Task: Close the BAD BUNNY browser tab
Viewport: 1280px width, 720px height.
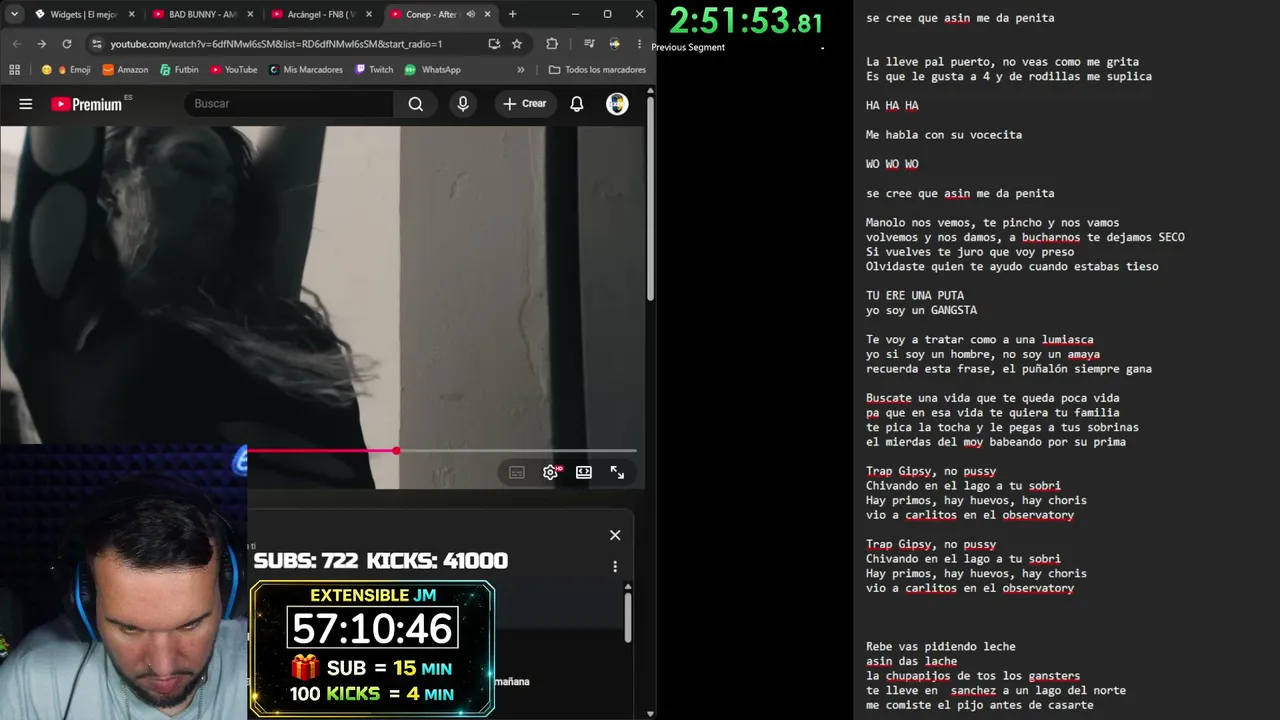Action: (250, 14)
